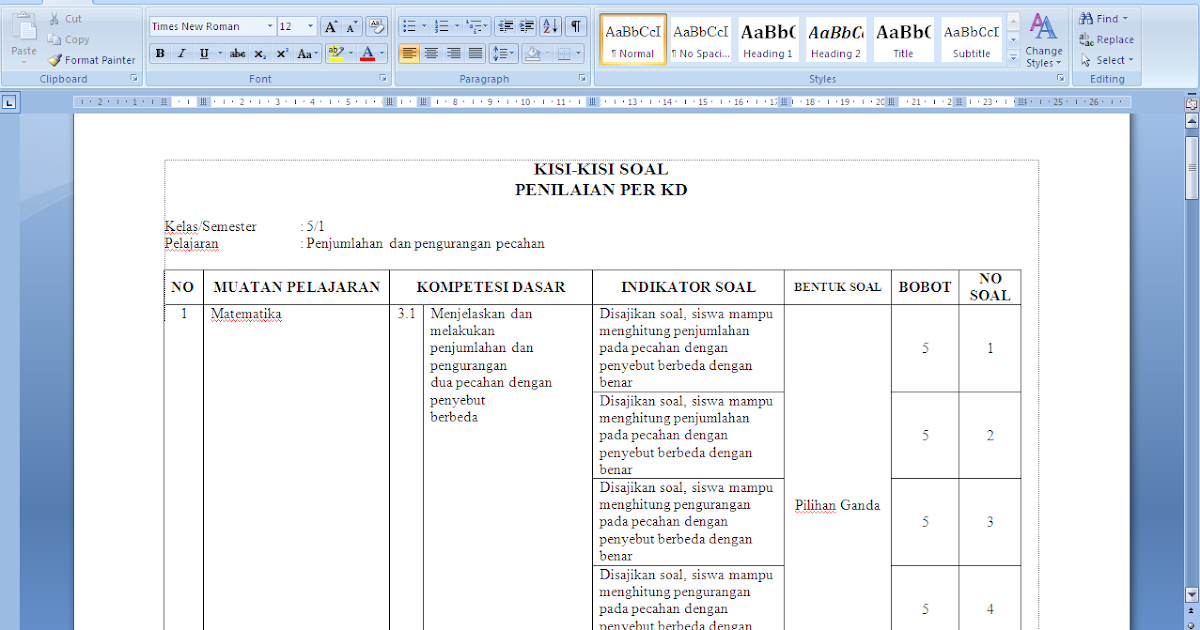Open the Change Styles menu
The image size is (1200, 630).
coord(1044,41)
